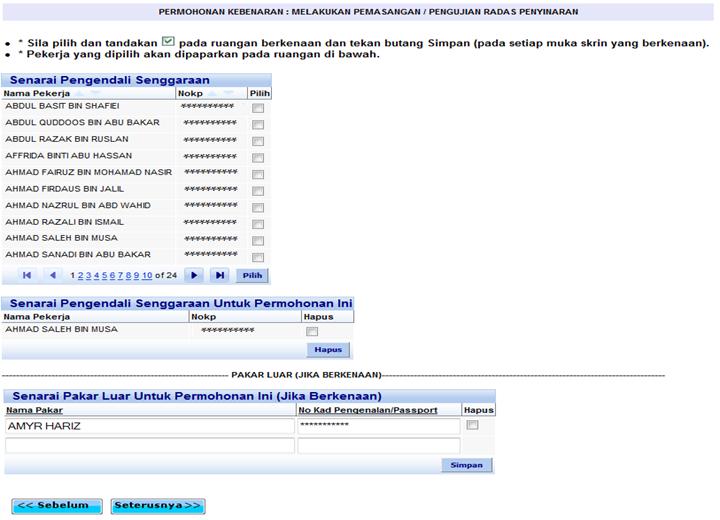Open page 10 of the worker list
This screenshot has height=520, width=720.
[147, 275]
